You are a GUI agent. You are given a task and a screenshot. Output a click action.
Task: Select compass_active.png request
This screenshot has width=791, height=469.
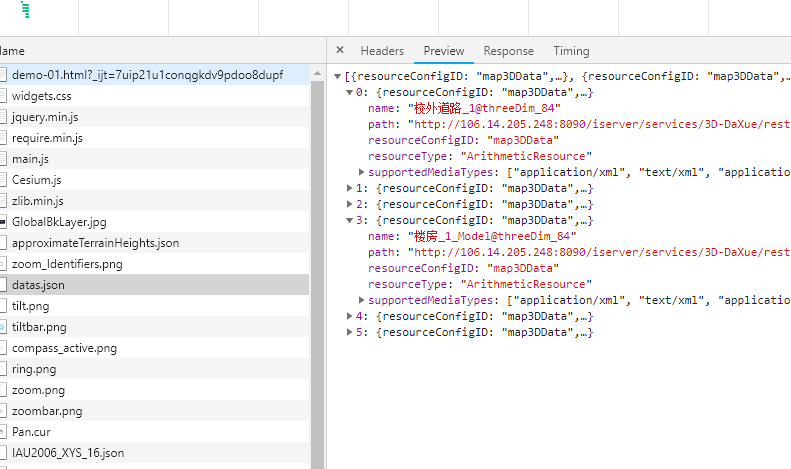coord(154,348)
